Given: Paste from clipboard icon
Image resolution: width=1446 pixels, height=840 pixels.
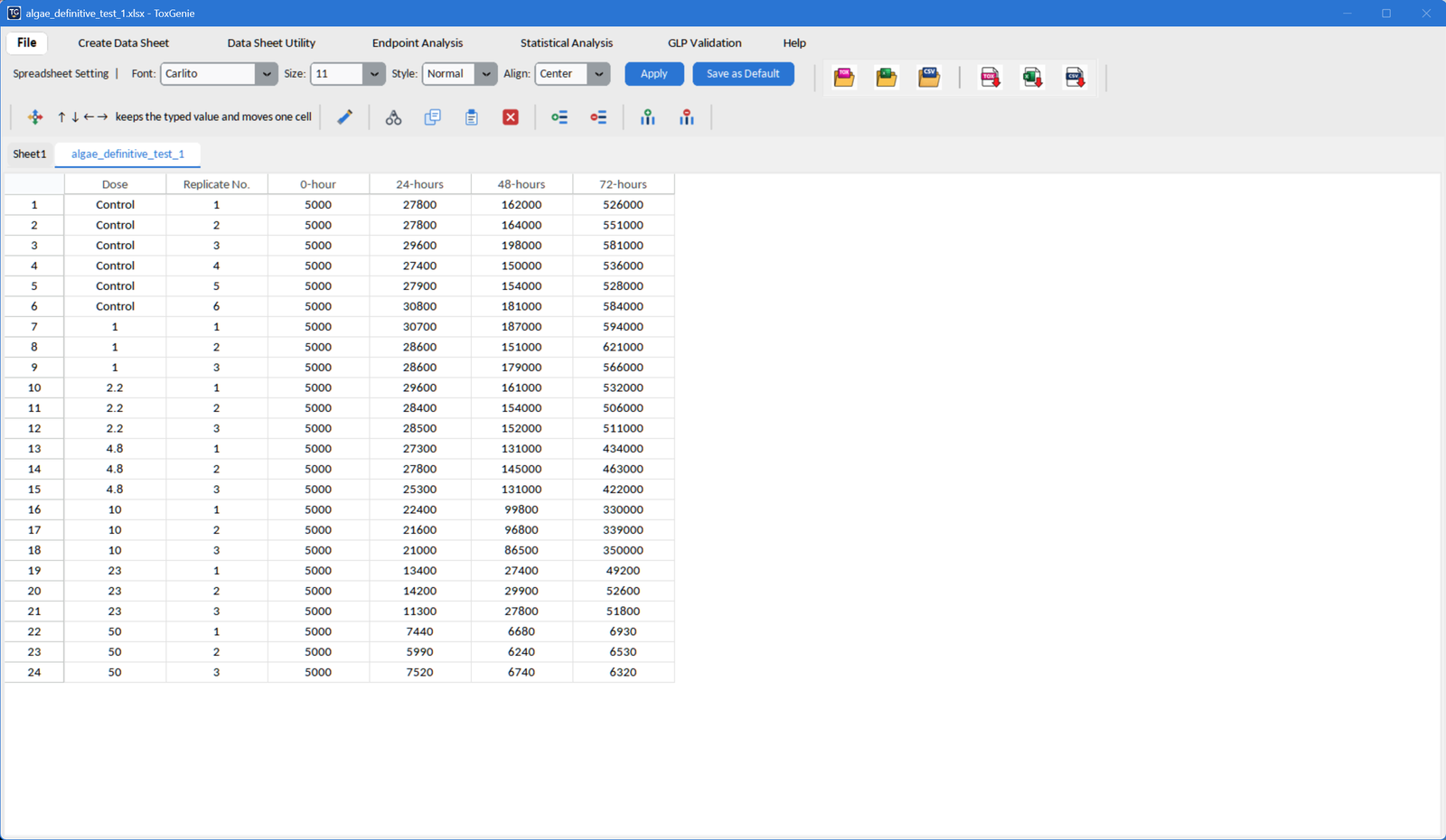Looking at the screenshot, I should point(472,117).
